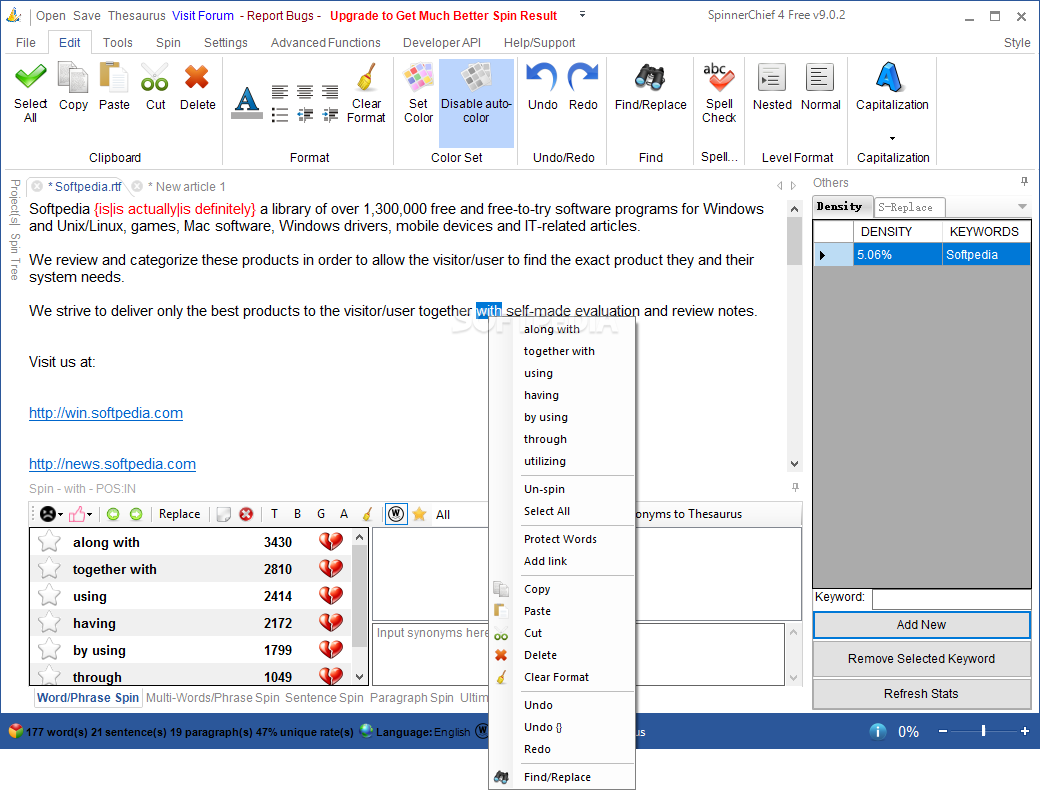Click Add link in context menu
The image size is (1040, 790).
coord(545,561)
